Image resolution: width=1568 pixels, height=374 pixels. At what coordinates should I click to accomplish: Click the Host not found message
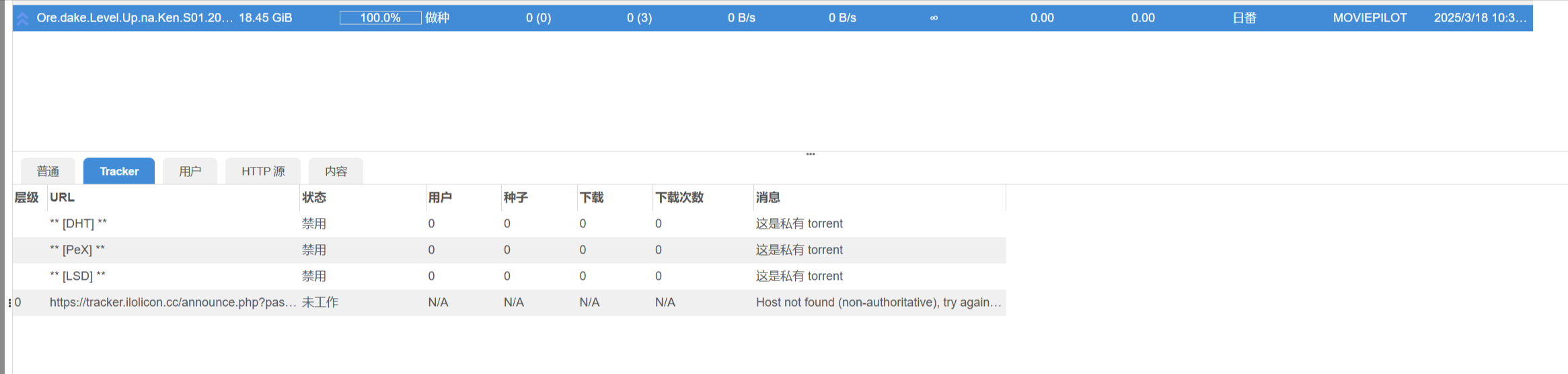pyautogui.click(x=879, y=303)
